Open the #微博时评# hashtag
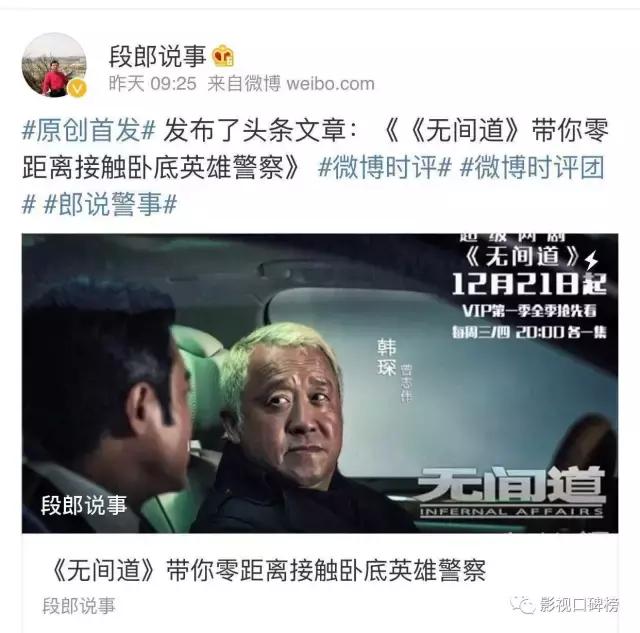 point(385,168)
